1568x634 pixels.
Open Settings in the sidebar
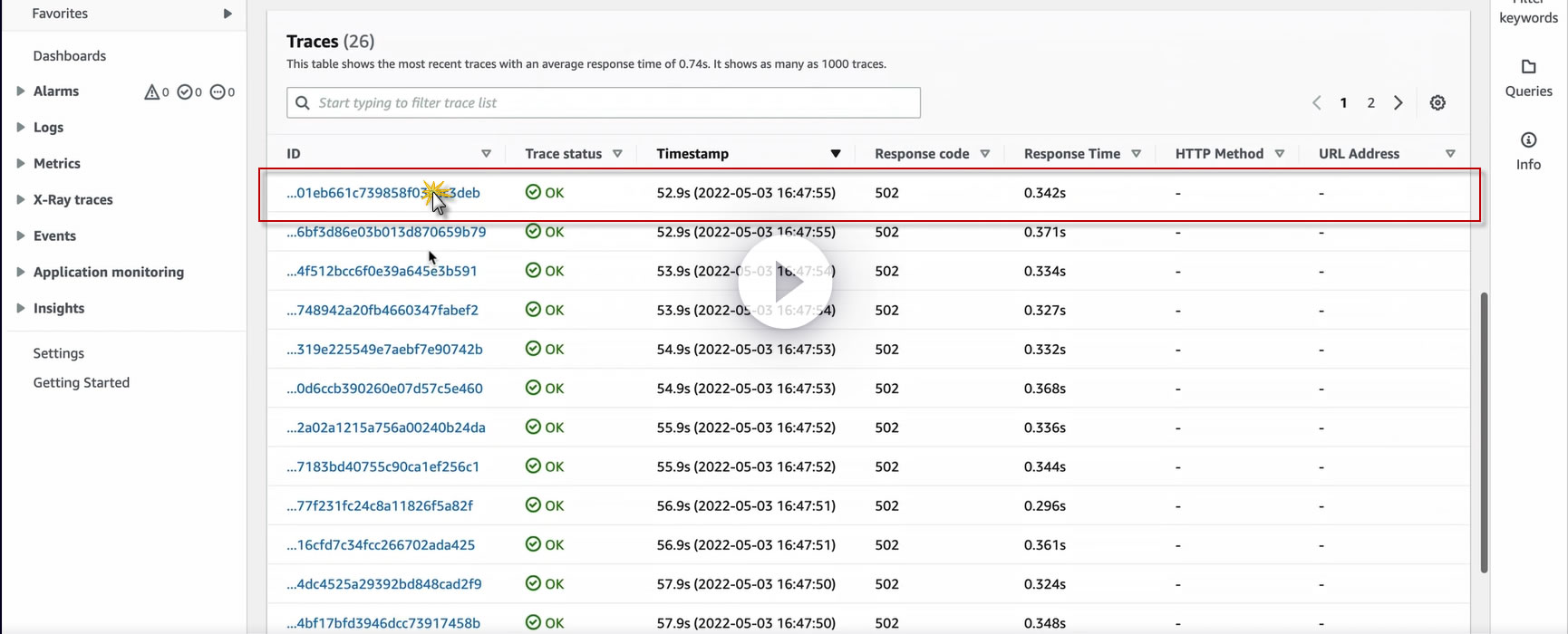tap(59, 353)
